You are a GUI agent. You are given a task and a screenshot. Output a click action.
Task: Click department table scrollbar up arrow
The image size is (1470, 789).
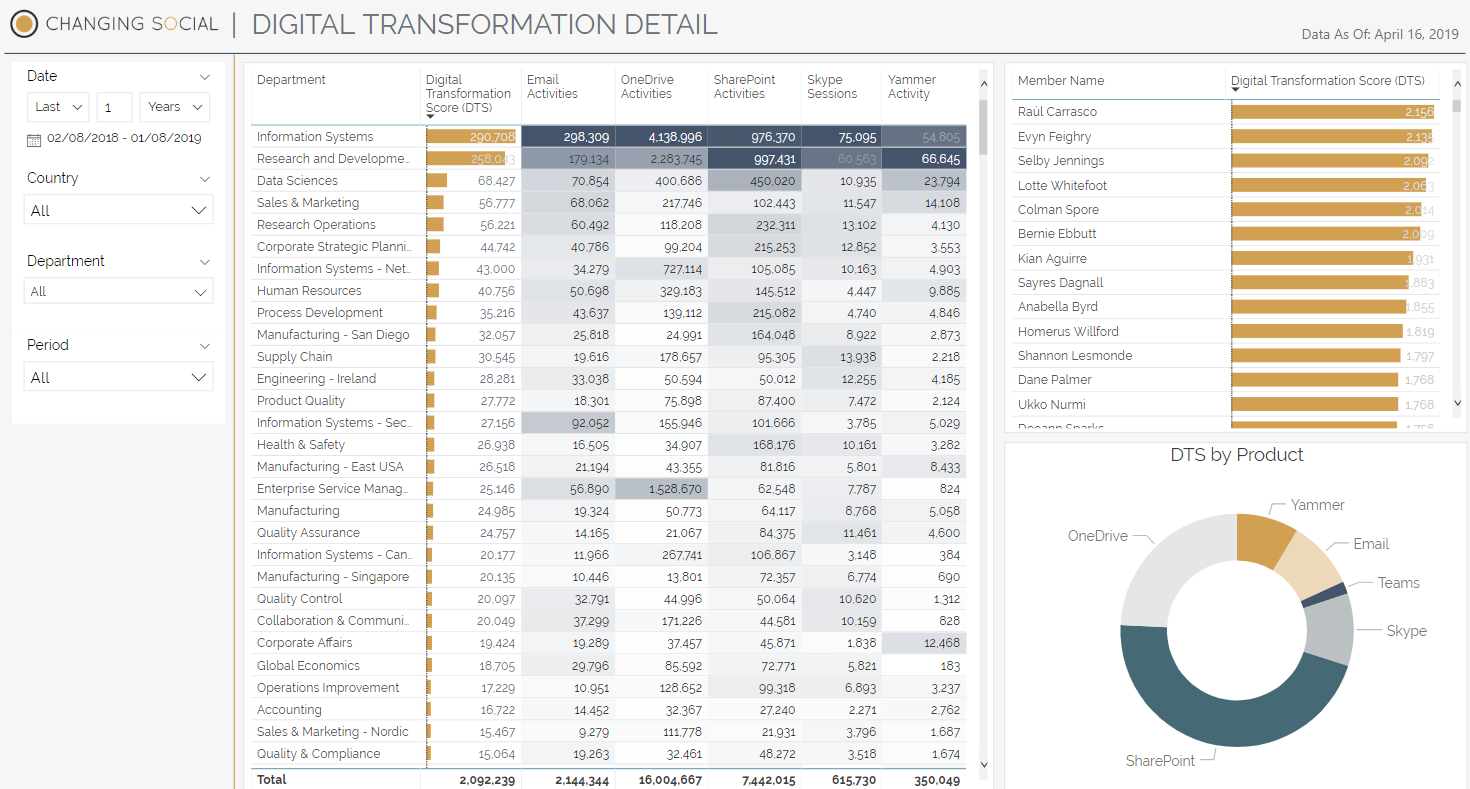coord(985,85)
